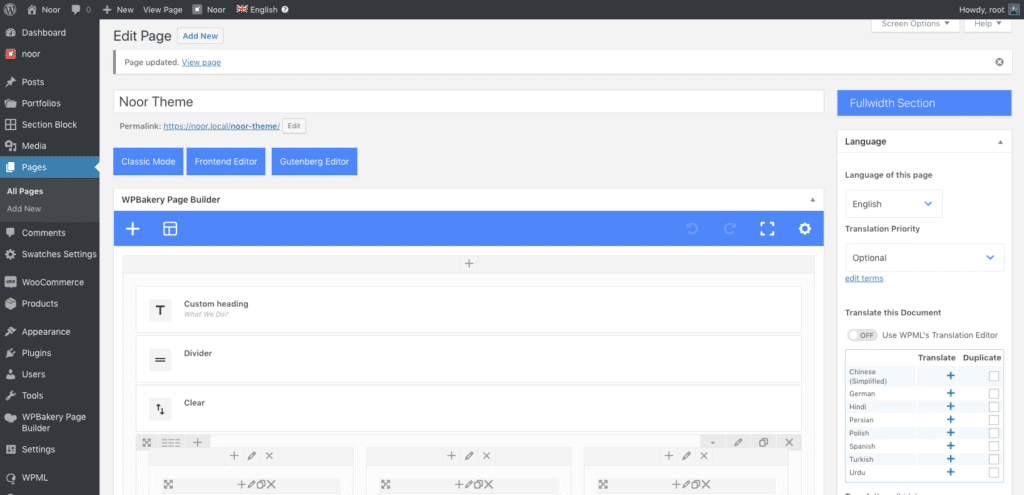Open Howdy, root account menu

tap(988, 10)
